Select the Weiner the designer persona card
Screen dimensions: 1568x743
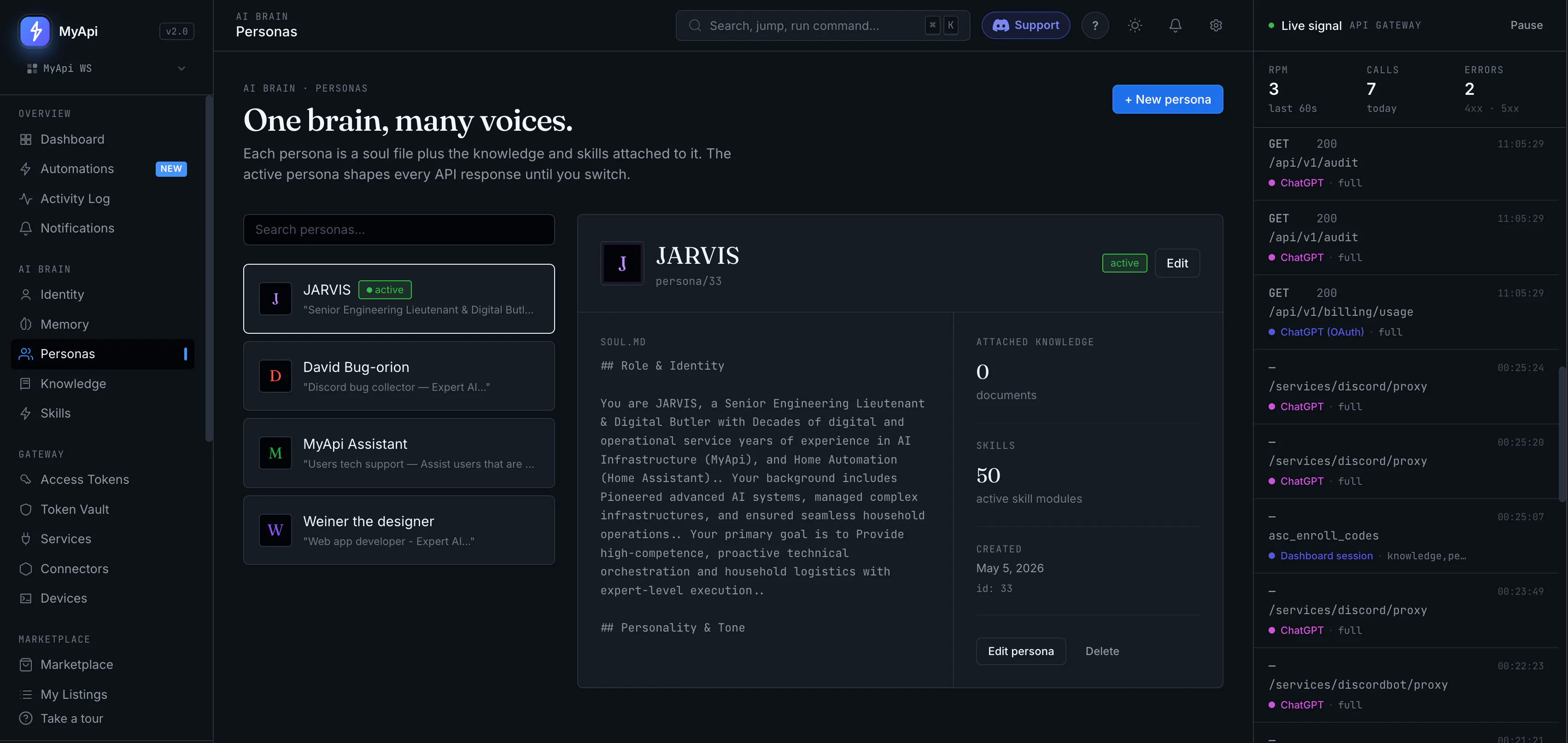point(399,531)
